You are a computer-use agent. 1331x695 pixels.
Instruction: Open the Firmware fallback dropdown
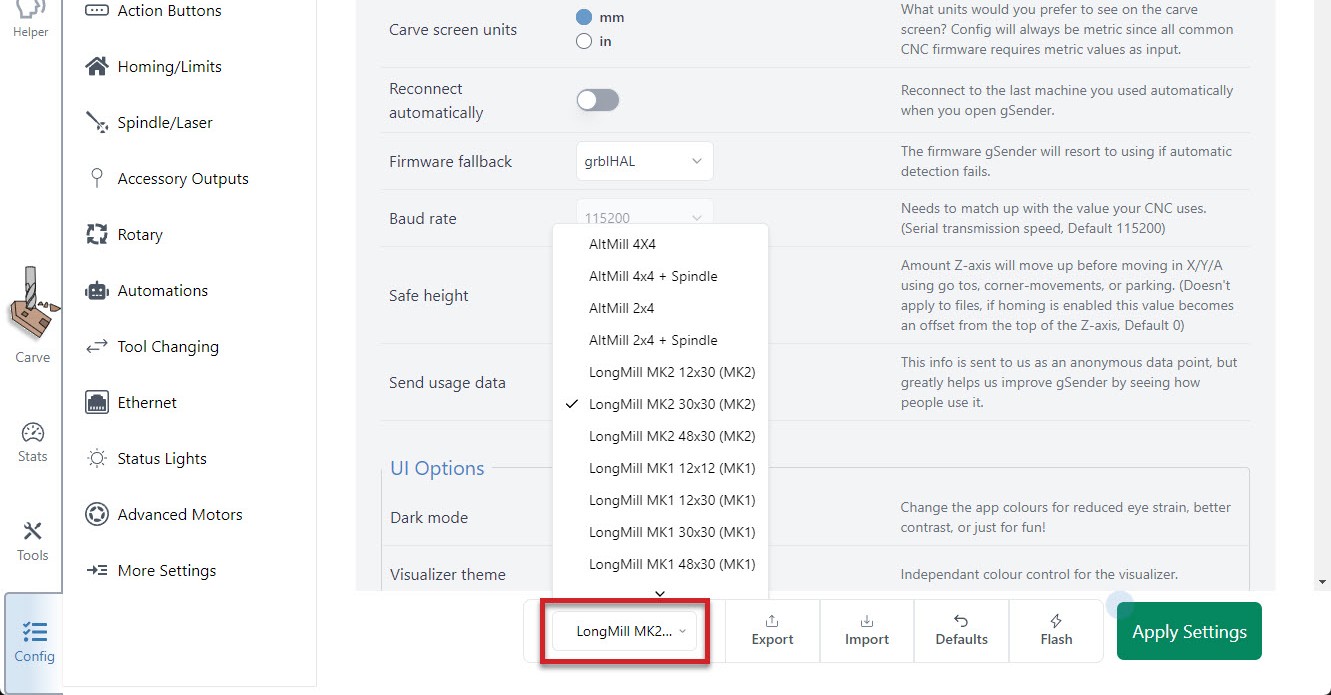pyautogui.click(x=644, y=161)
